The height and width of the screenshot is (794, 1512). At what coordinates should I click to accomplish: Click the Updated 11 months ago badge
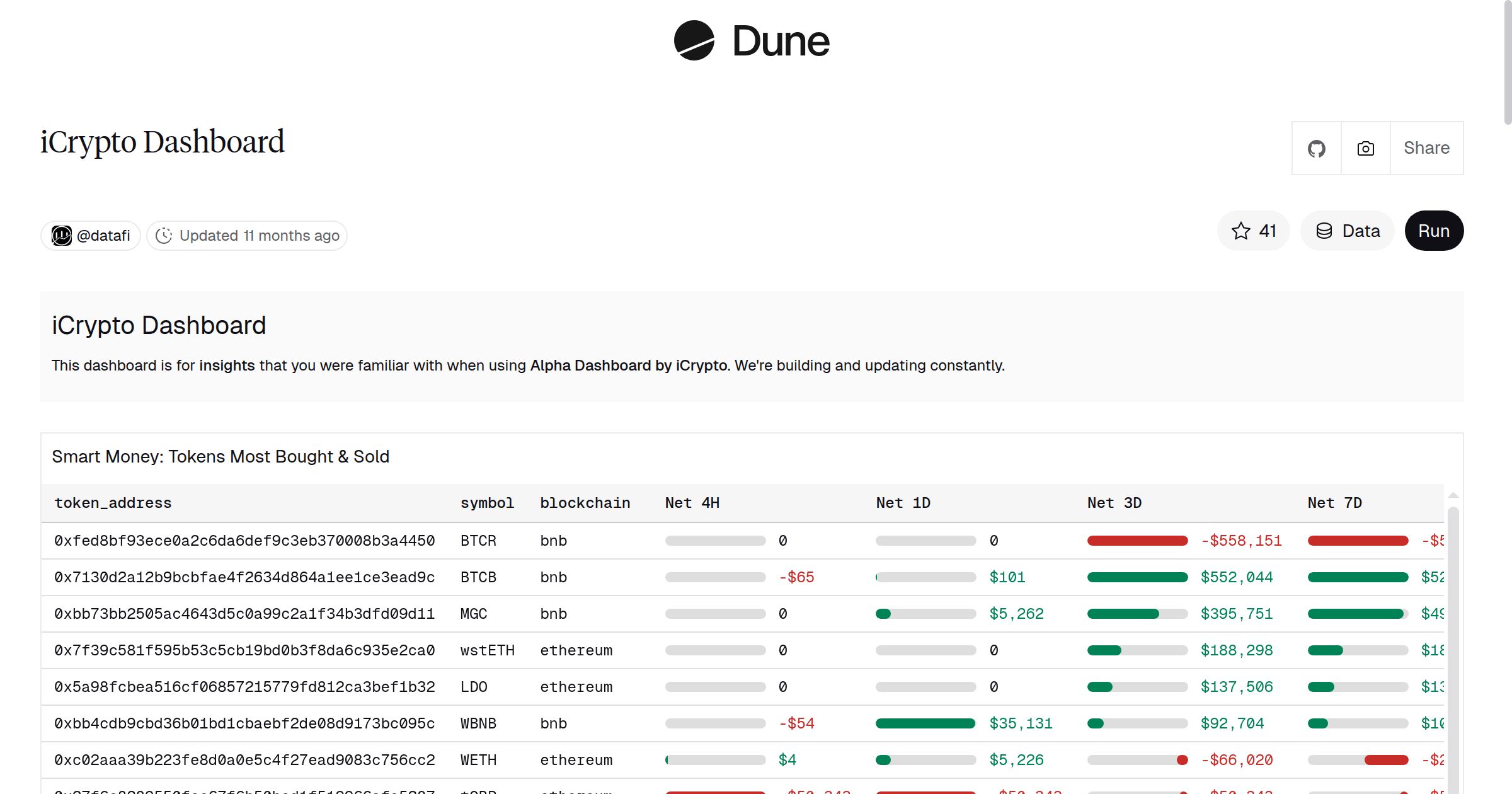click(247, 236)
